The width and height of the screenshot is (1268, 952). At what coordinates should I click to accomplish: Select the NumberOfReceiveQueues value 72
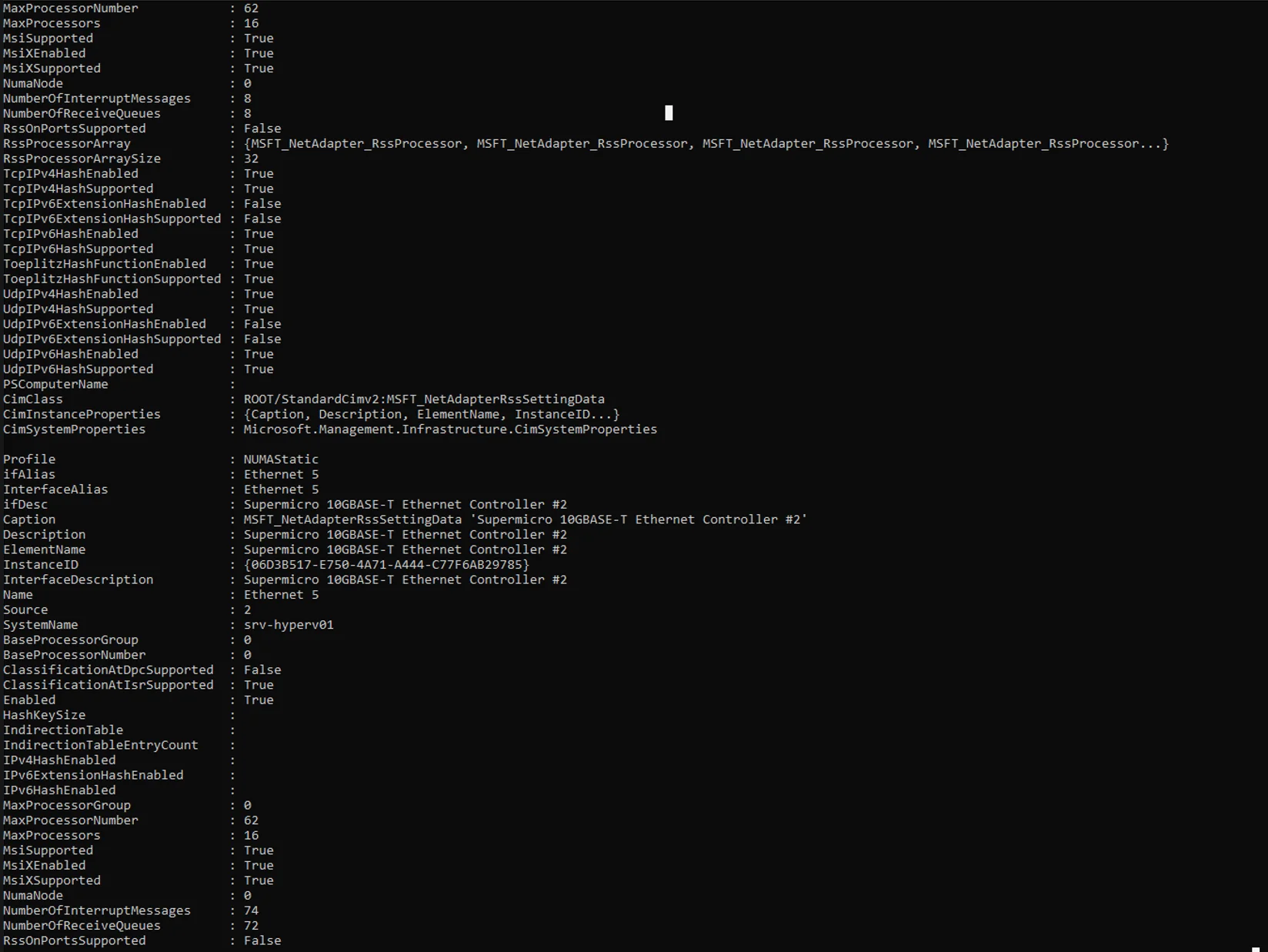pyautogui.click(x=252, y=926)
